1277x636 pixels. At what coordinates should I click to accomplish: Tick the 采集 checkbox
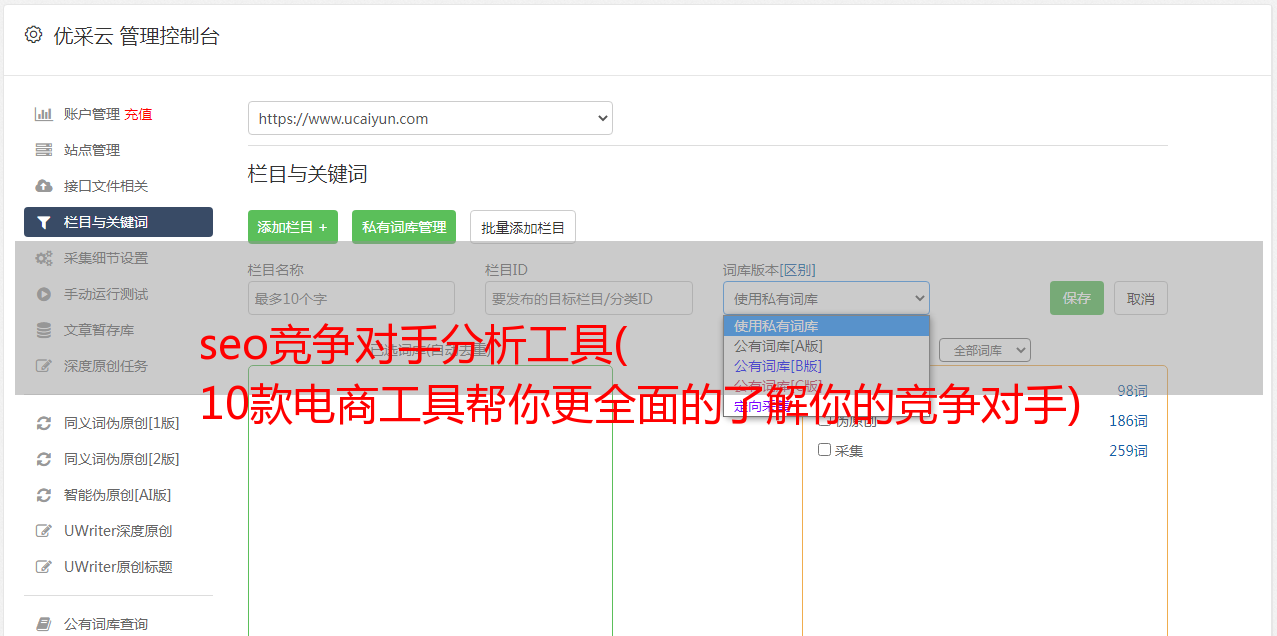click(x=825, y=450)
